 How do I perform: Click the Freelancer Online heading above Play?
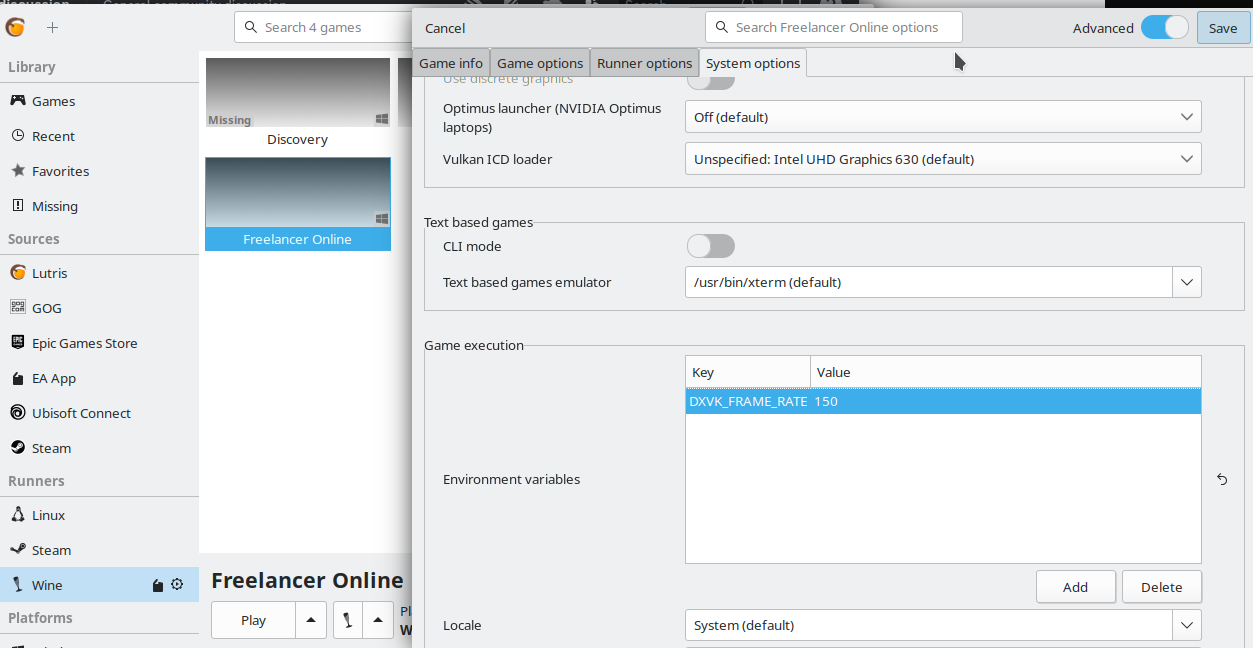coord(308,580)
